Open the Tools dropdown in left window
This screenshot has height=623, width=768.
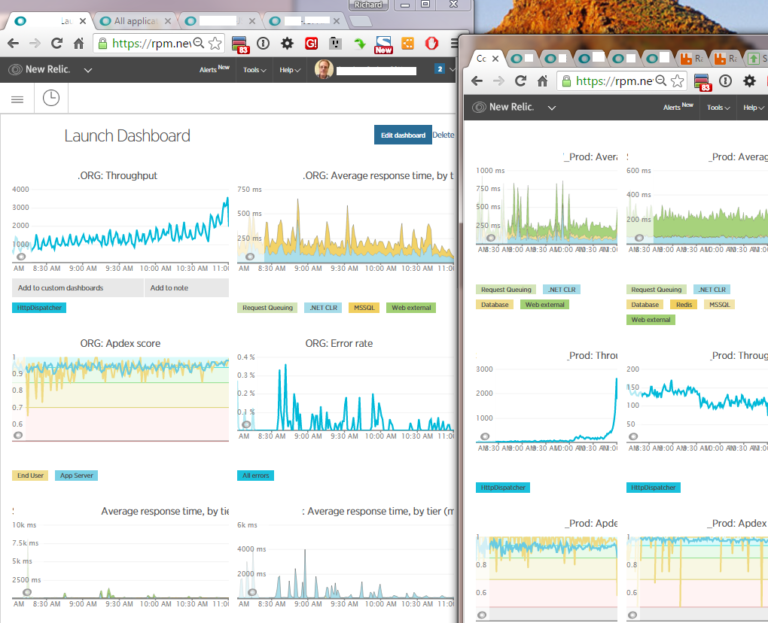(x=254, y=70)
